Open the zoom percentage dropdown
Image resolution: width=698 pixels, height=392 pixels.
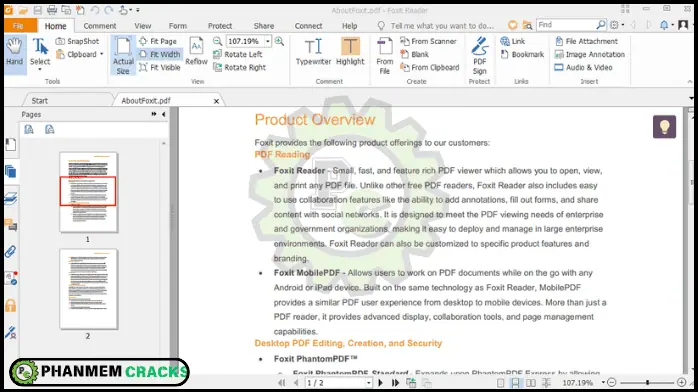tap(268, 41)
